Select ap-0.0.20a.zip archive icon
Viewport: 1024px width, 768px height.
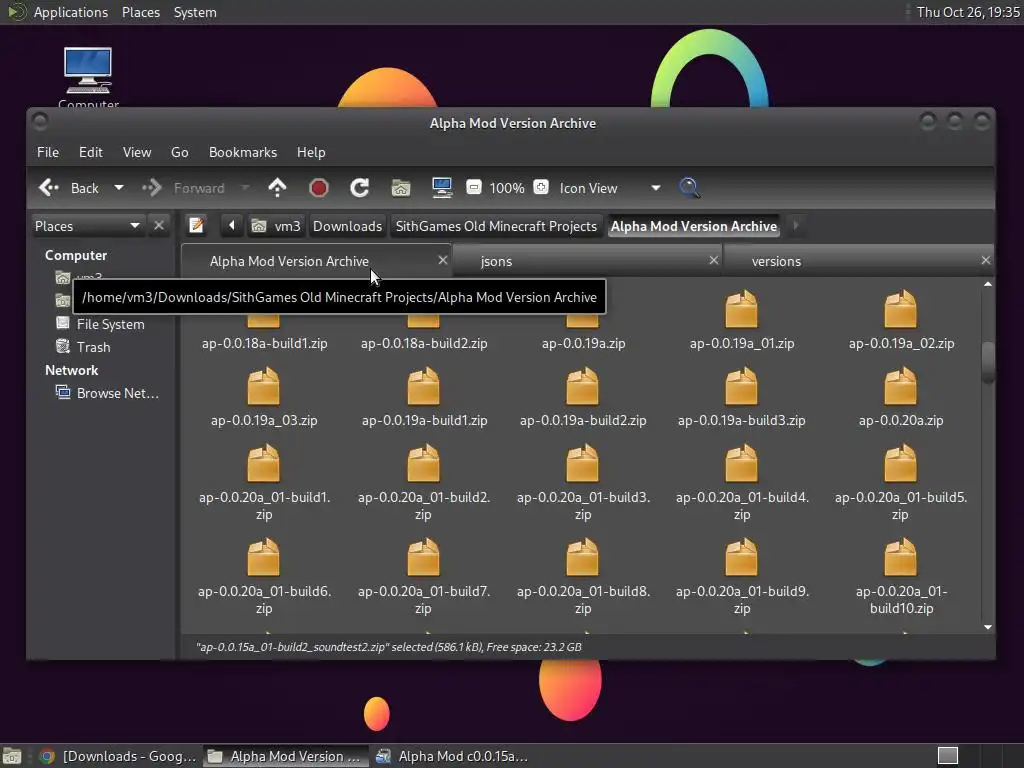(901, 386)
